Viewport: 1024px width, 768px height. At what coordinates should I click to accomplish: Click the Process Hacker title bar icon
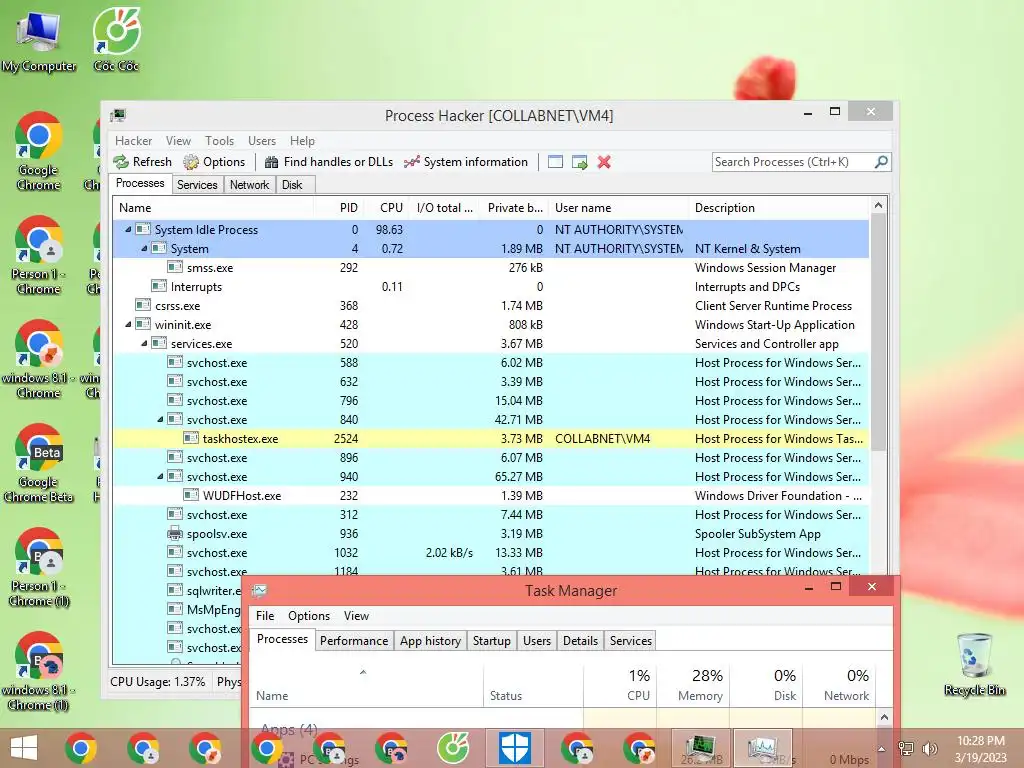[x=118, y=116]
